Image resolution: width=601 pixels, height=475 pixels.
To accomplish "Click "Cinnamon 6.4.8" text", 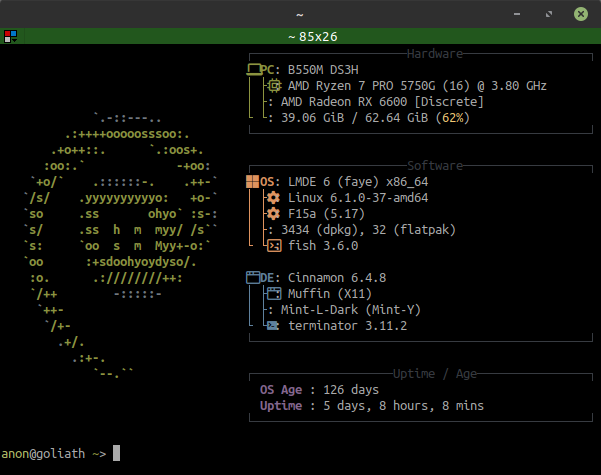I will 337,278.
